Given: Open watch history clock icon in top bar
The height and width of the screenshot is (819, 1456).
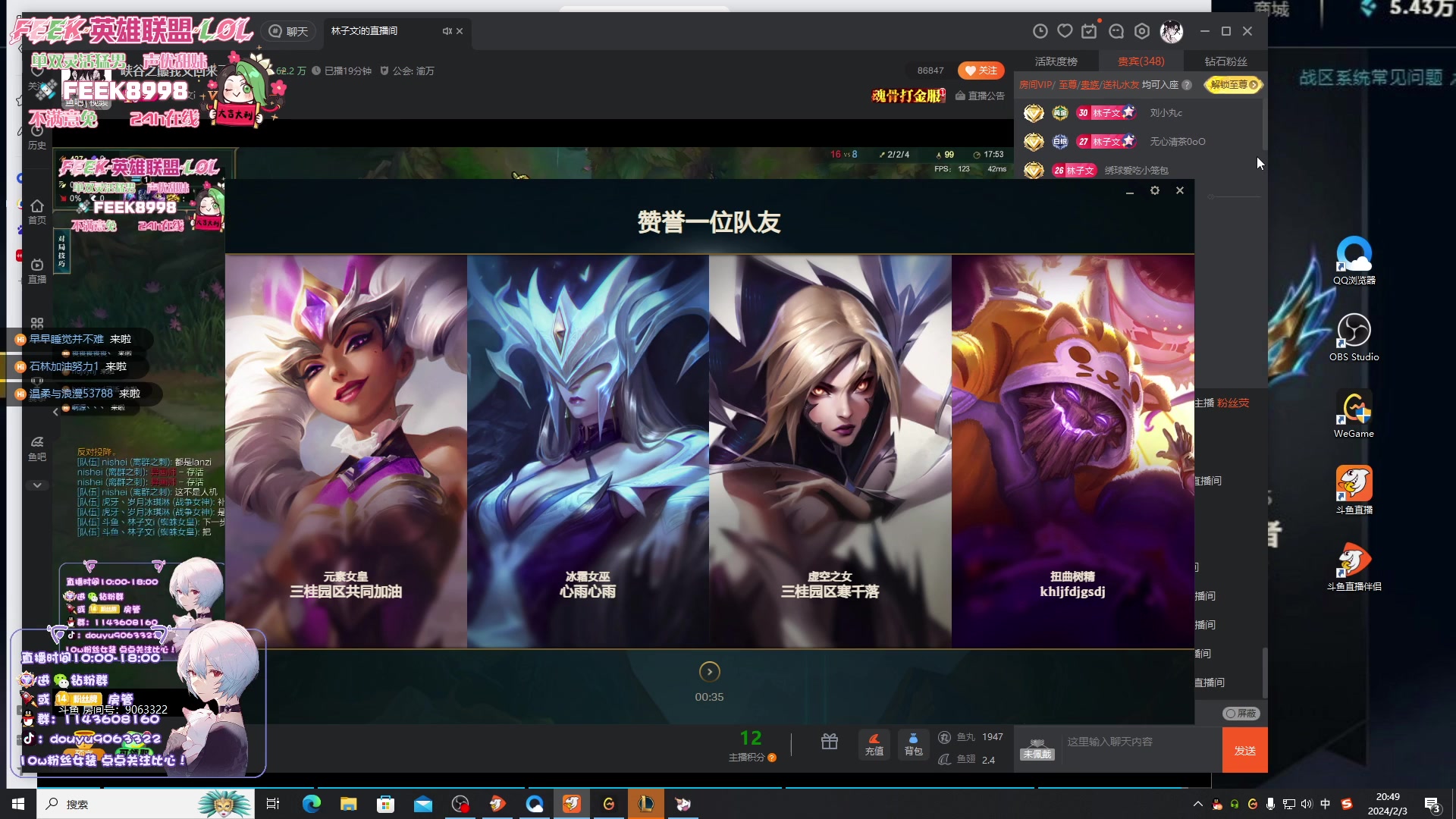Looking at the screenshot, I should pyautogui.click(x=1040, y=31).
